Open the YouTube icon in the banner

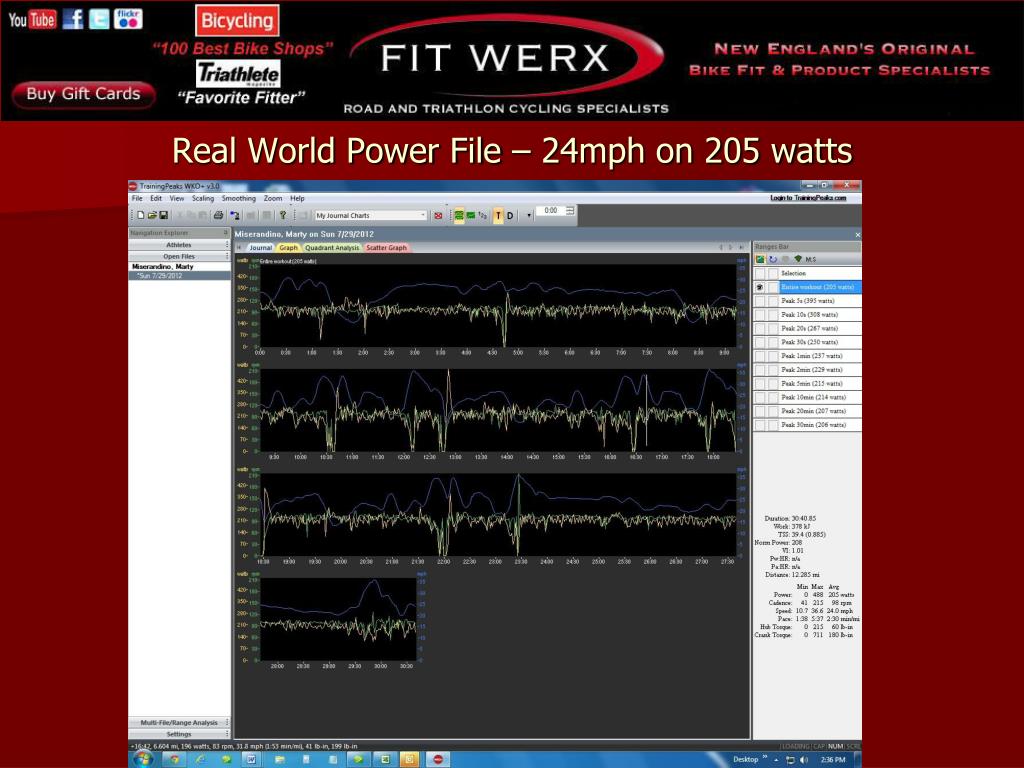point(33,20)
